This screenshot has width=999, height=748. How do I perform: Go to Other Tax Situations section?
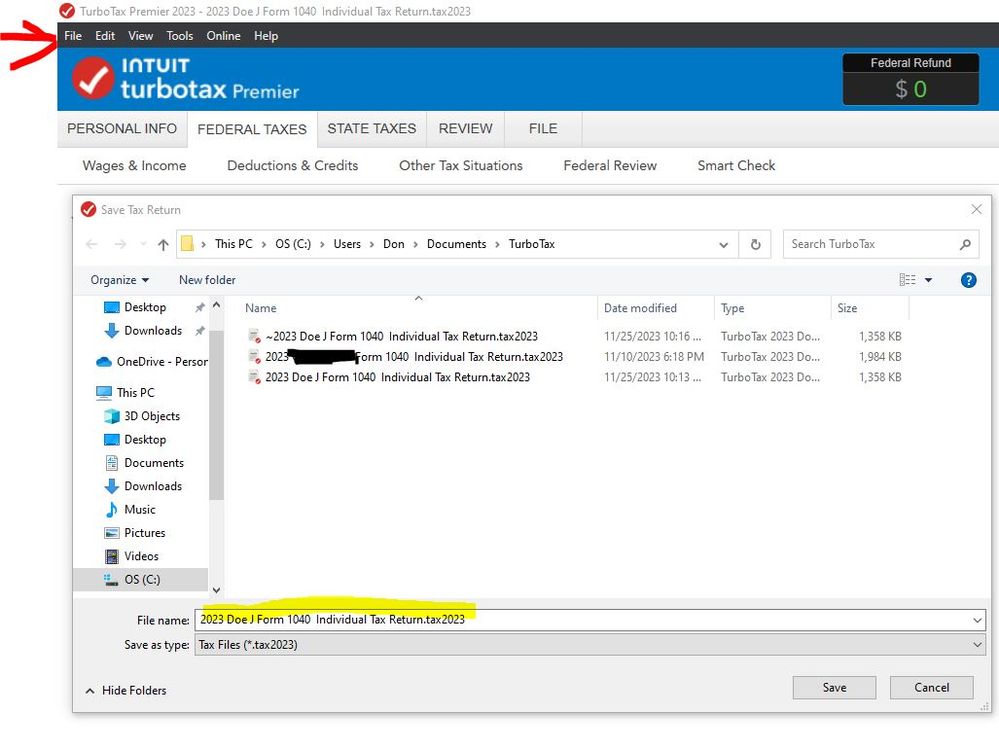[461, 166]
